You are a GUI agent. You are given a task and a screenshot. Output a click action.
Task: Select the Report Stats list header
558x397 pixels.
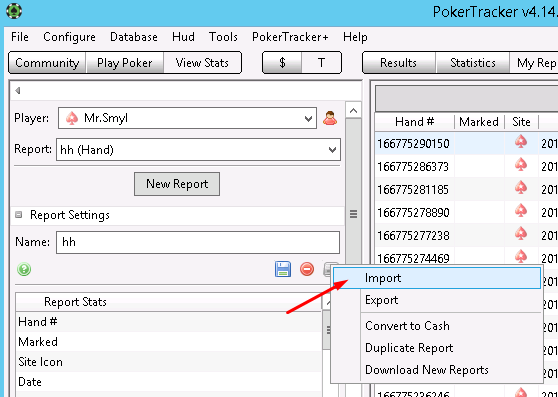point(169,302)
